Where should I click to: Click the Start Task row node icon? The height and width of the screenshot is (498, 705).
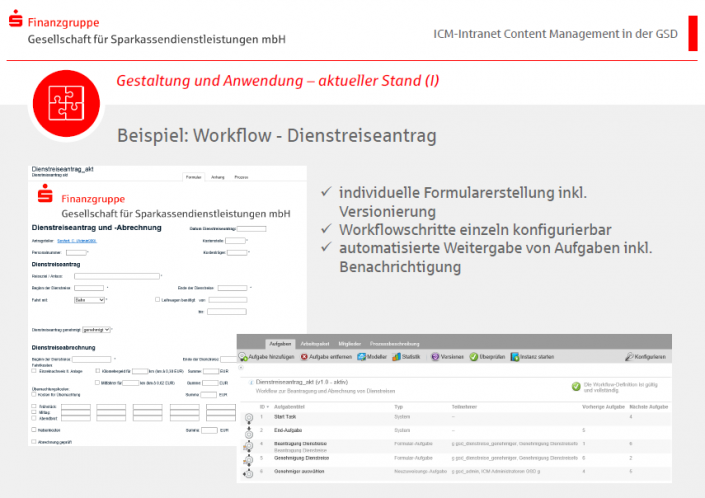click(x=249, y=418)
